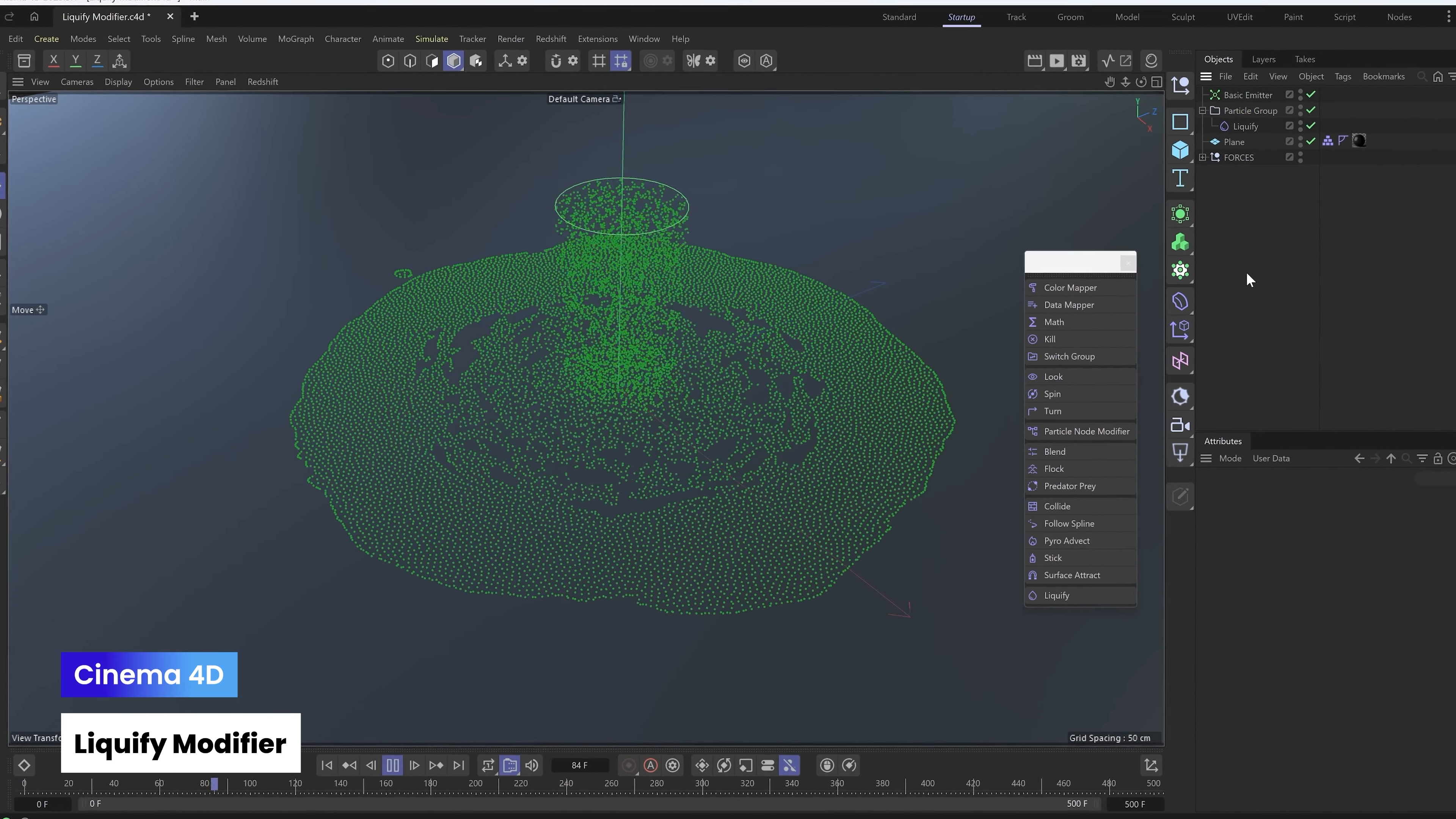Pause playback in the timeline
This screenshot has height=819, width=1456.
pos(392,765)
